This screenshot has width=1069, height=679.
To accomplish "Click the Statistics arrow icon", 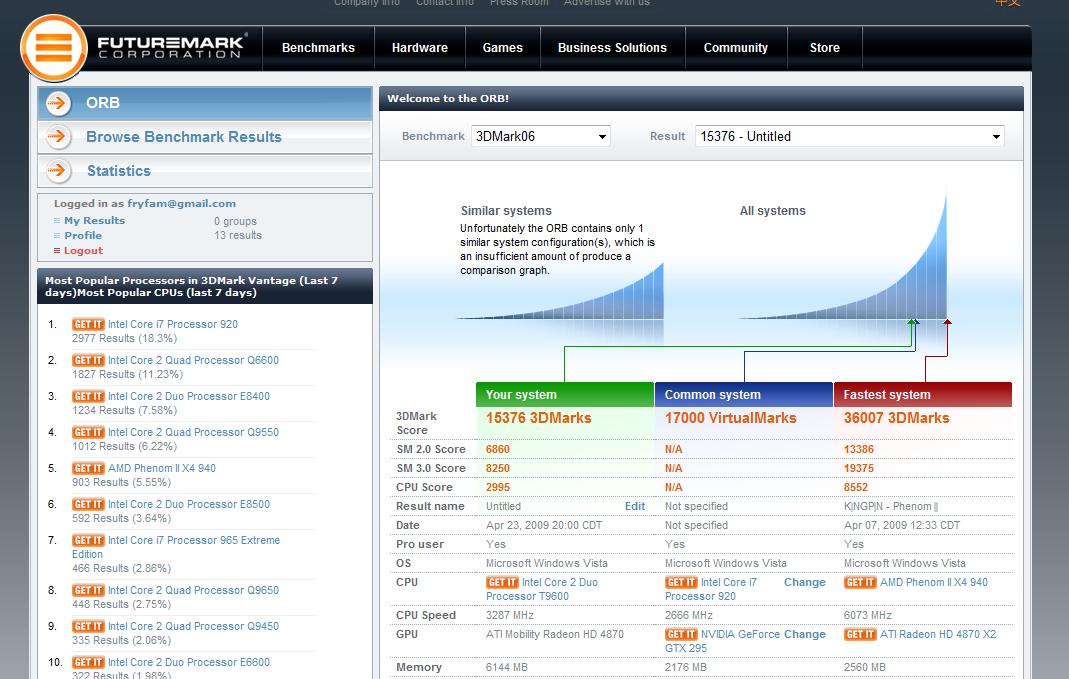I will pos(59,170).
